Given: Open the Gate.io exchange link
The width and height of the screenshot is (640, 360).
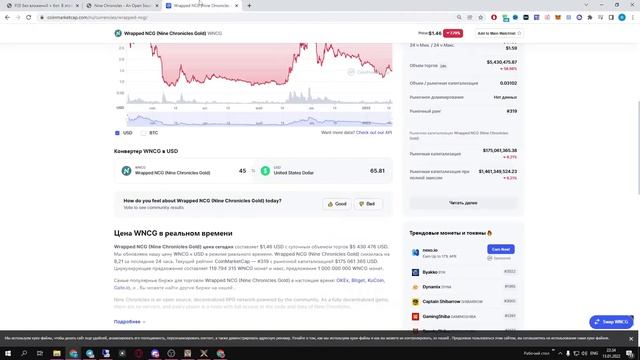Looking at the screenshot, I should click(x=121, y=288).
